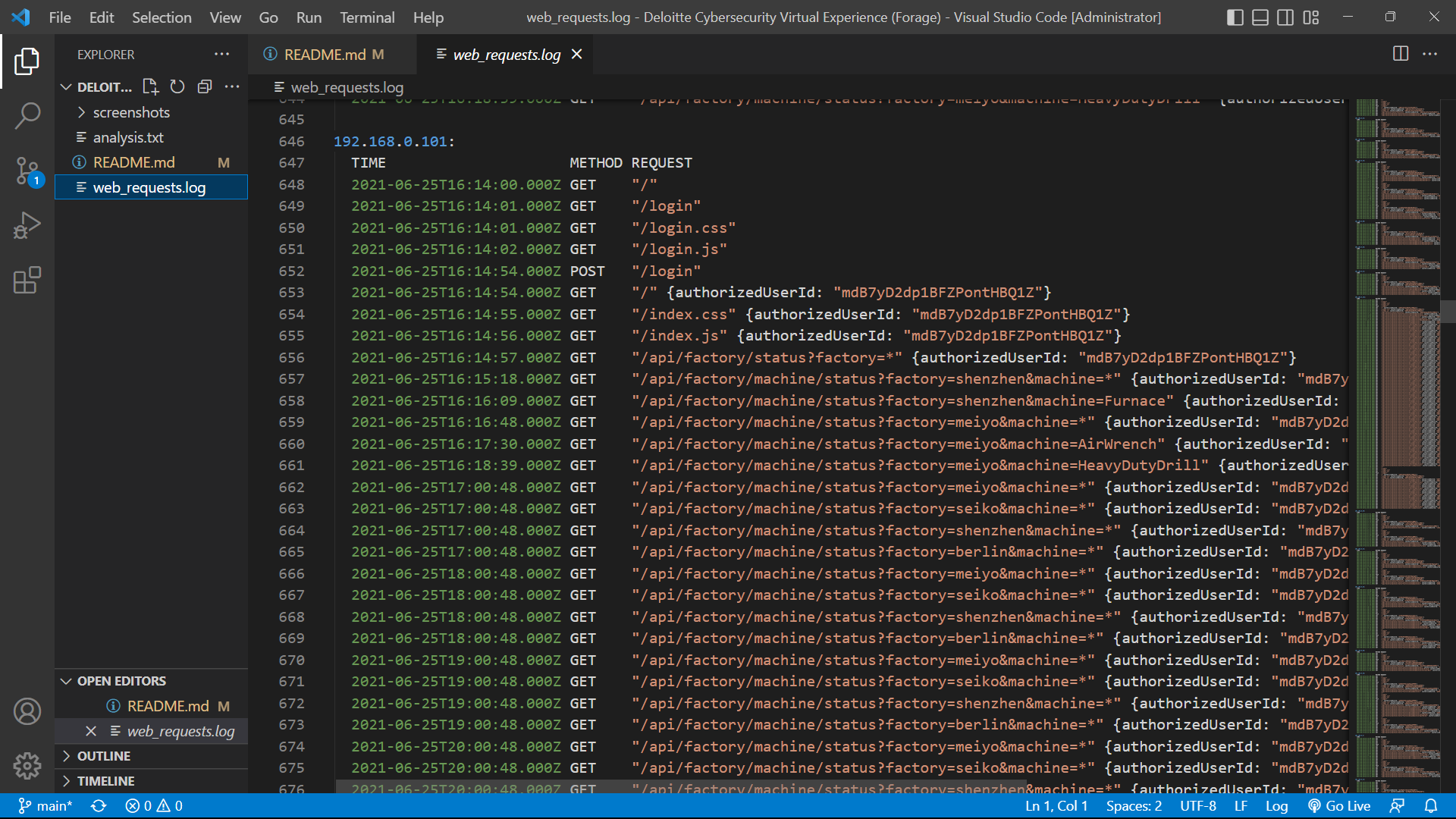Split the editor to the right
This screenshot has width=1456, height=819.
pyautogui.click(x=1401, y=54)
